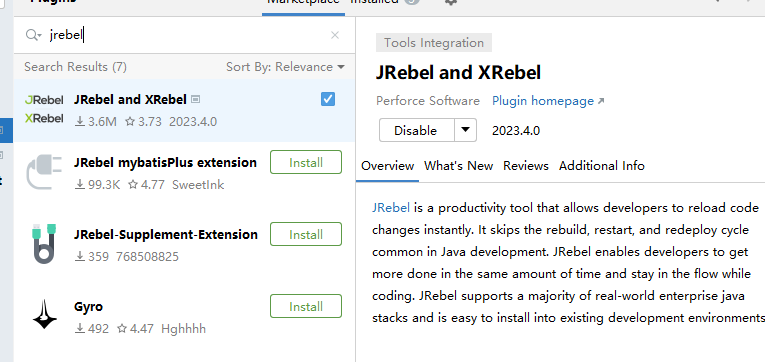Show the Additional Info tab
The height and width of the screenshot is (362, 765).
(x=602, y=166)
